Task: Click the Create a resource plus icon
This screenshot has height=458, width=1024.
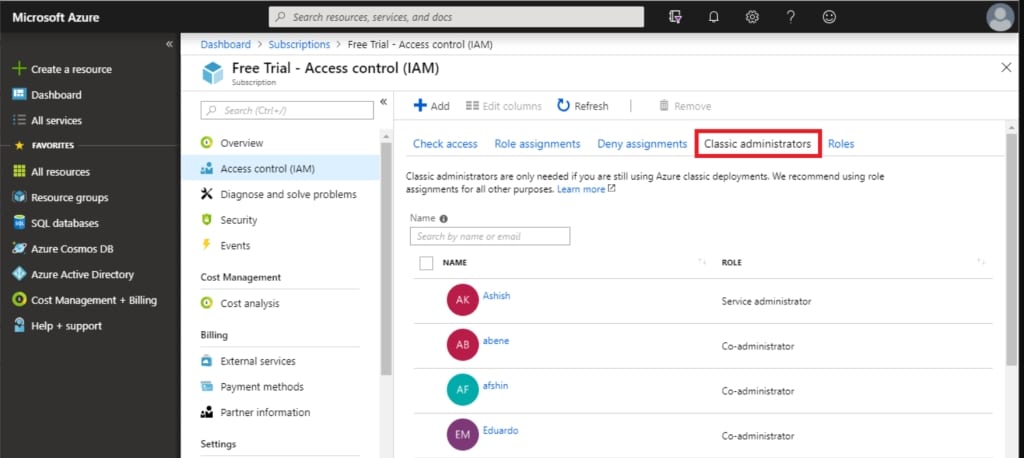Action: pyautogui.click(x=19, y=69)
